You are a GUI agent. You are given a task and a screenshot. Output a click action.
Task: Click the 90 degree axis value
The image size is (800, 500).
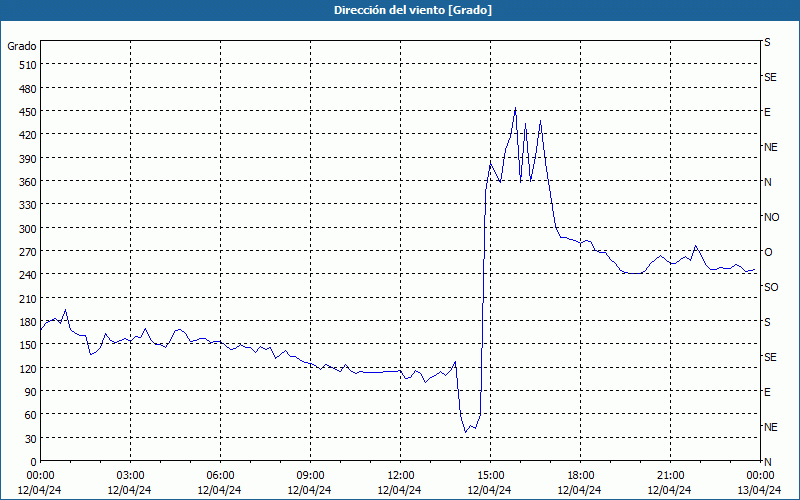click(x=31, y=392)
